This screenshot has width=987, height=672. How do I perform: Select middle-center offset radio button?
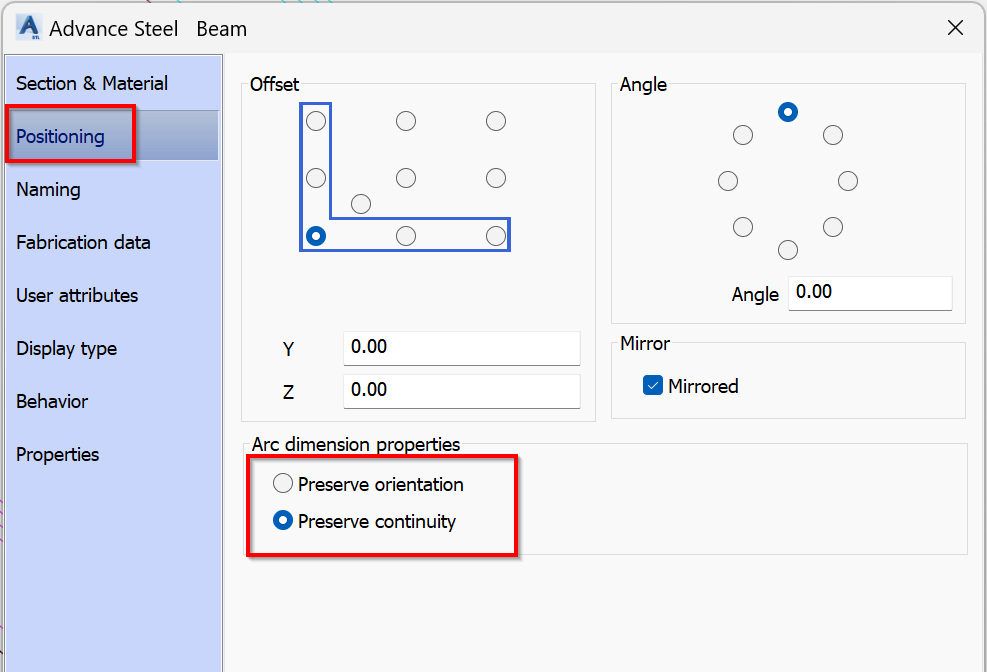click(x=406, y=178)
